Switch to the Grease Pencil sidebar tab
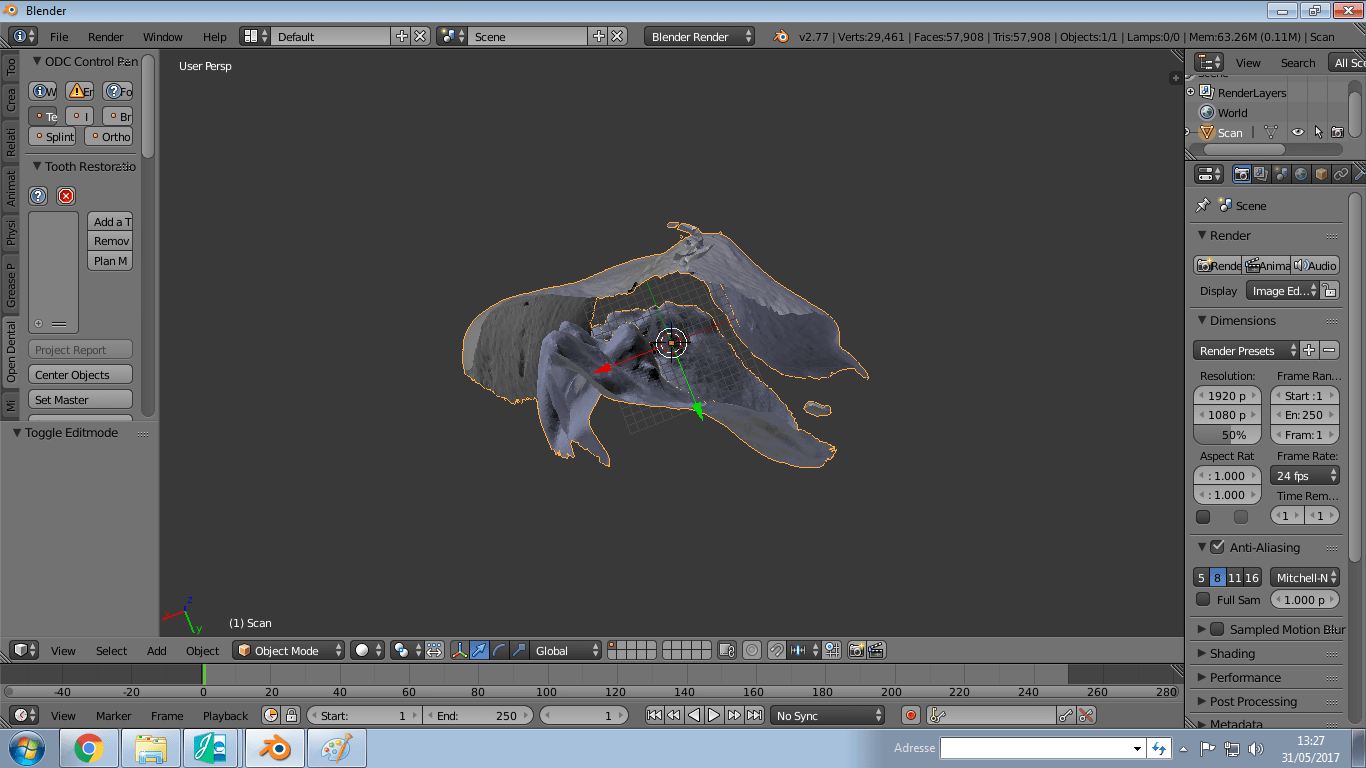1366x768 pixels. (11, 285)
